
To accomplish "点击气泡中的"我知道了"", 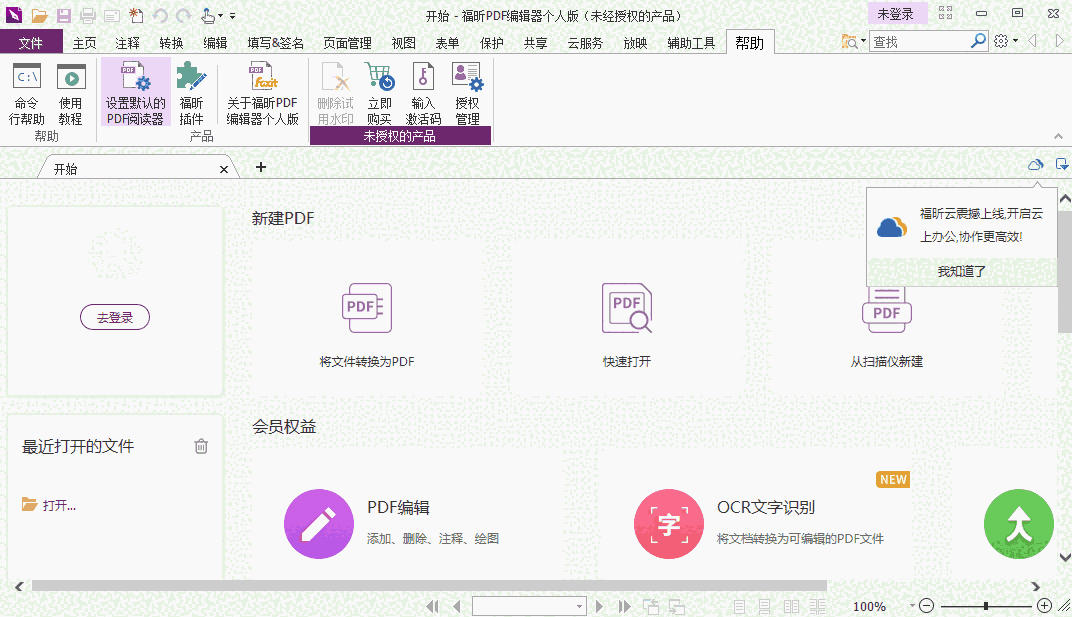I will point(961,270).
